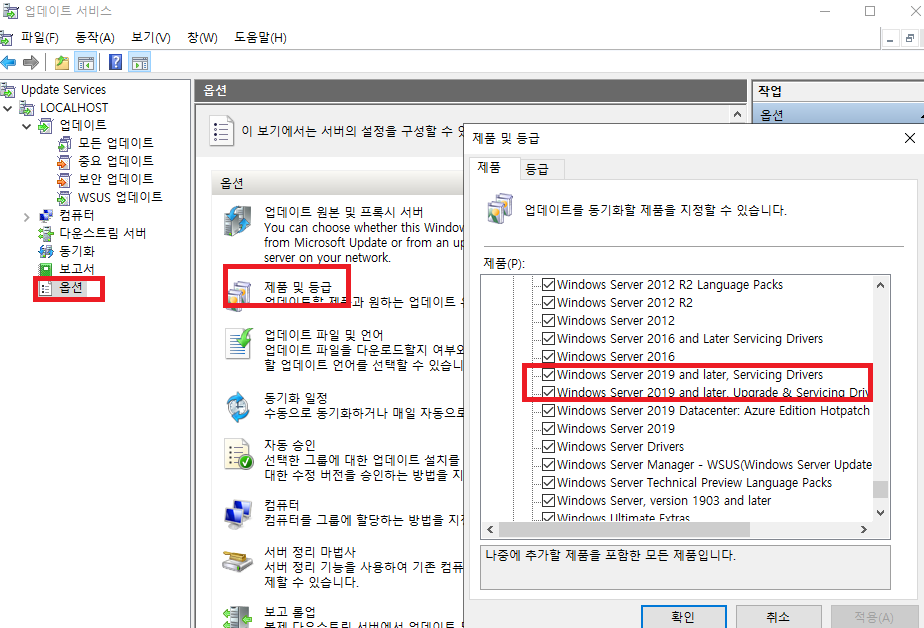Click the product list scroll up arrow
Image resolution: width=924 pixels, height=628 pixels.
coord(880,285)
